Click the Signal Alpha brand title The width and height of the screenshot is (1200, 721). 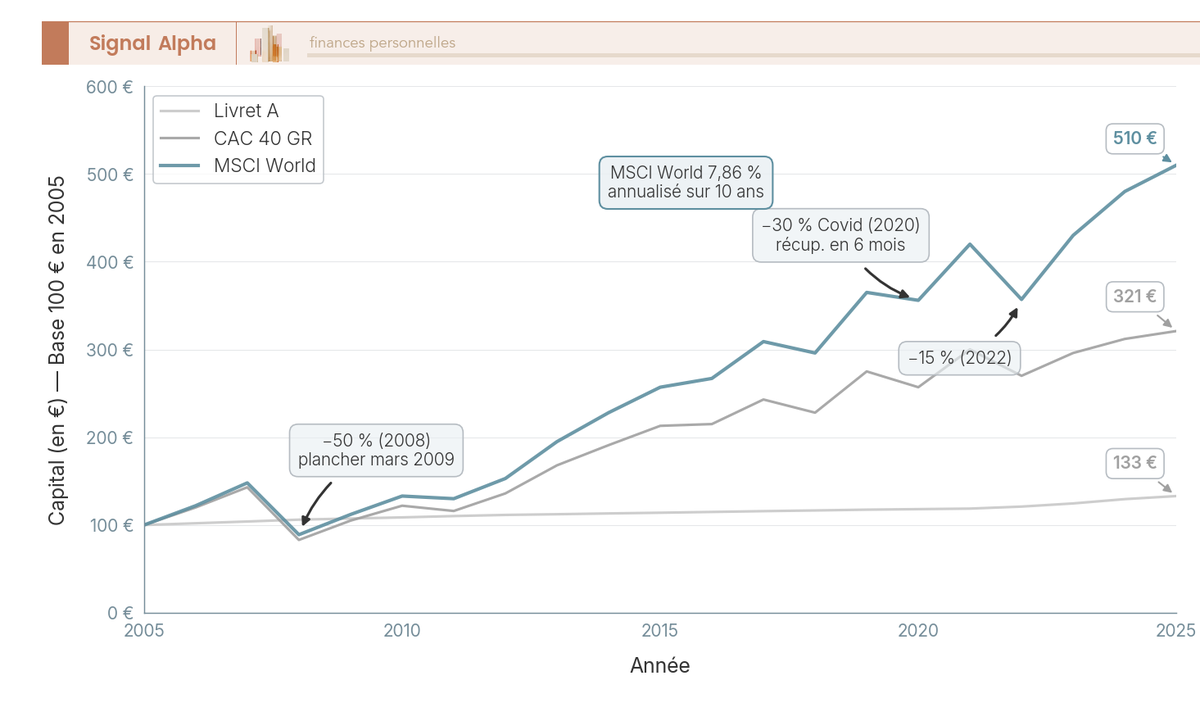[152, 43]
